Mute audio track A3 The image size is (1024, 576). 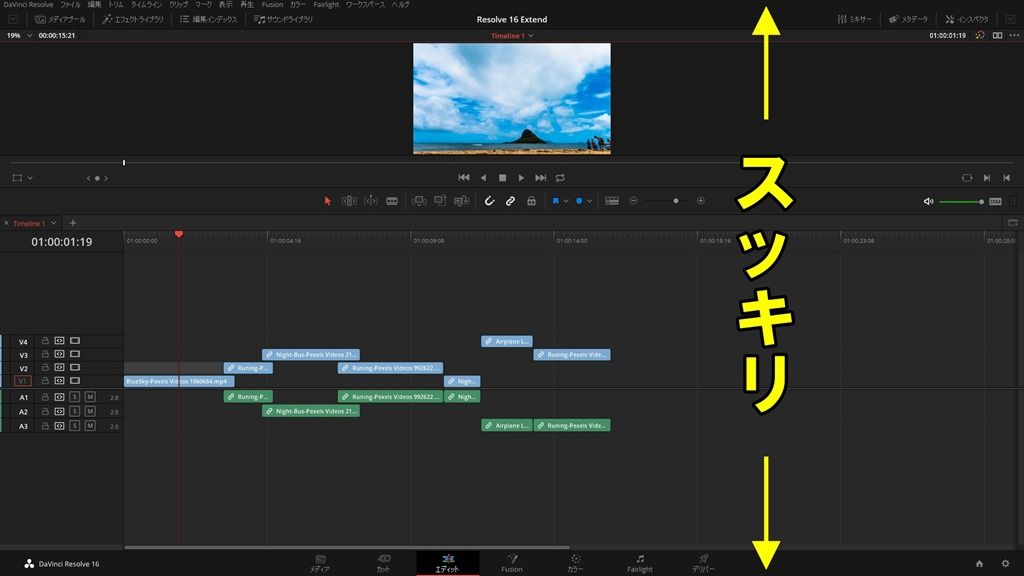(x=90, y=426)
